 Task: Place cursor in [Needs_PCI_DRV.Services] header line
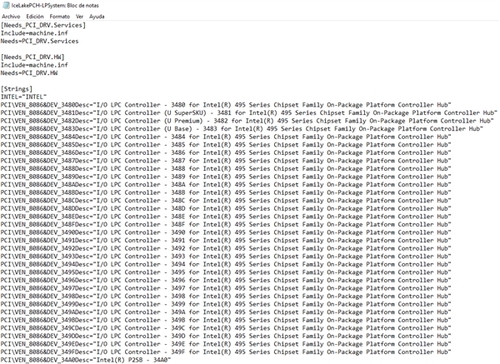[43, 25]
